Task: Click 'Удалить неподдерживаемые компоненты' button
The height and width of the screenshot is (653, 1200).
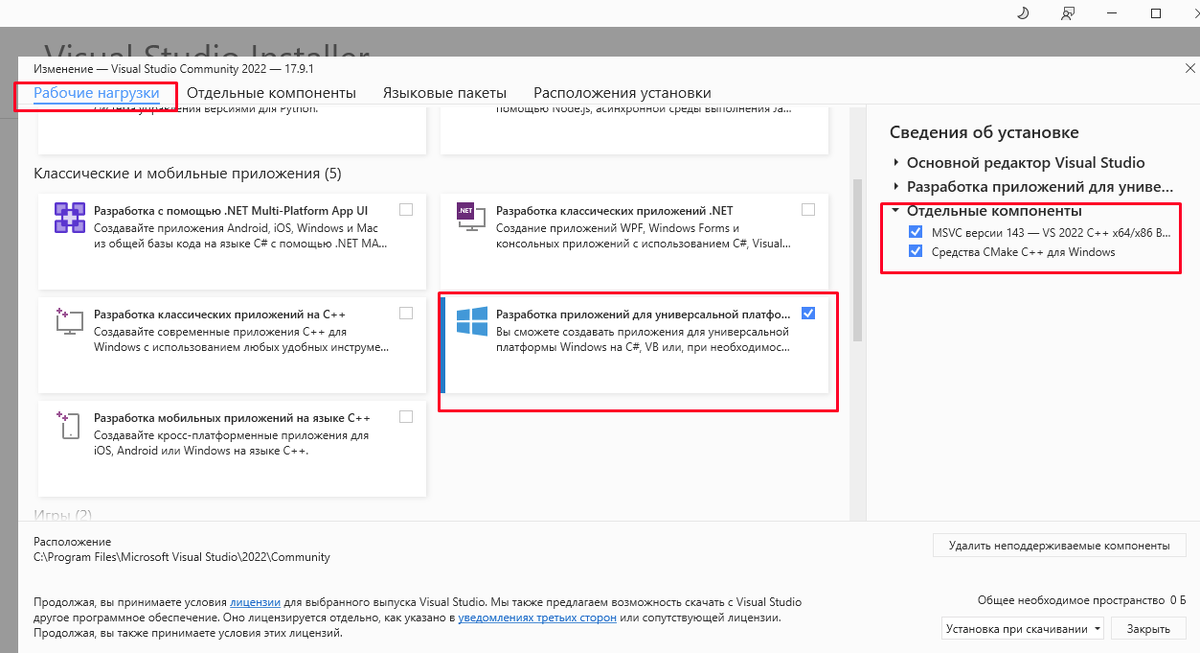Action: 1059,546
